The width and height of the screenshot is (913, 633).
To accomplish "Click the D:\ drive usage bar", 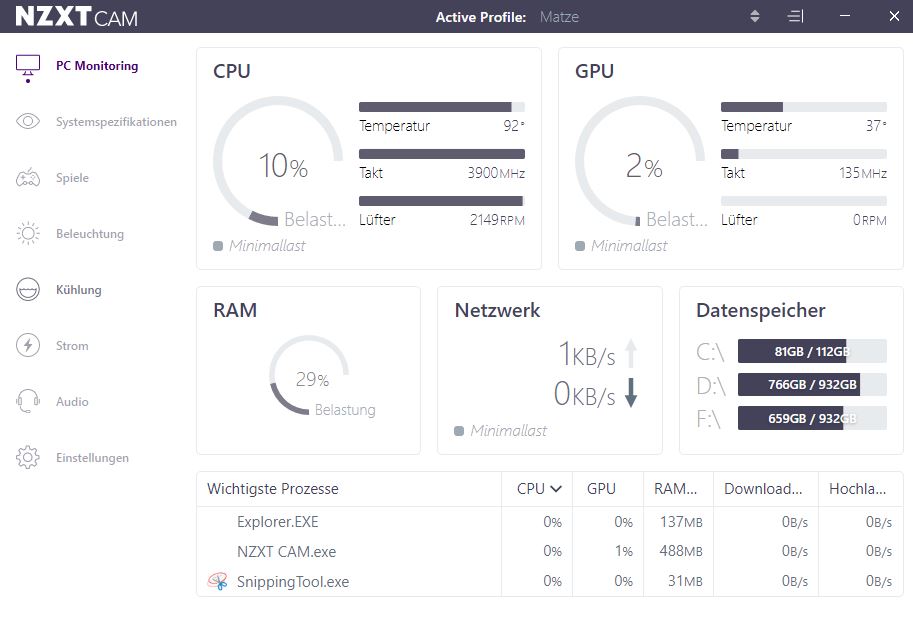I will click(812, 384).
